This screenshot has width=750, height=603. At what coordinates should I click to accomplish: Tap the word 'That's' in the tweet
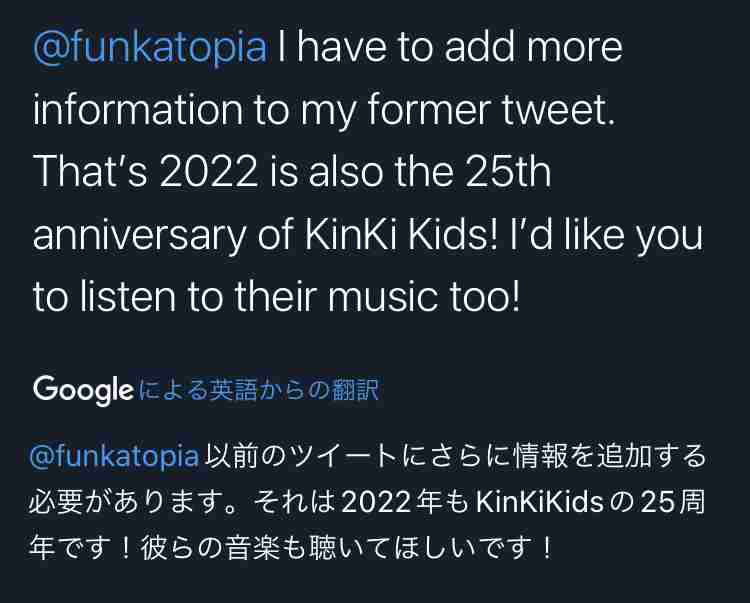pyautogui.click(x=90, y=171)
